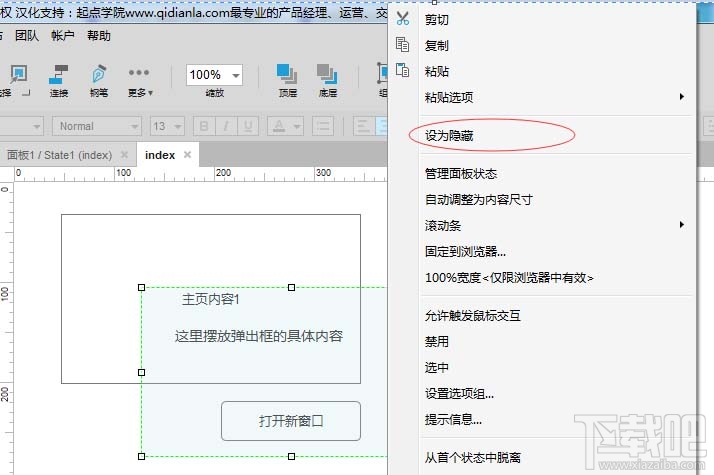Open the 帐户 (Account) menu

tap(62, 36)
